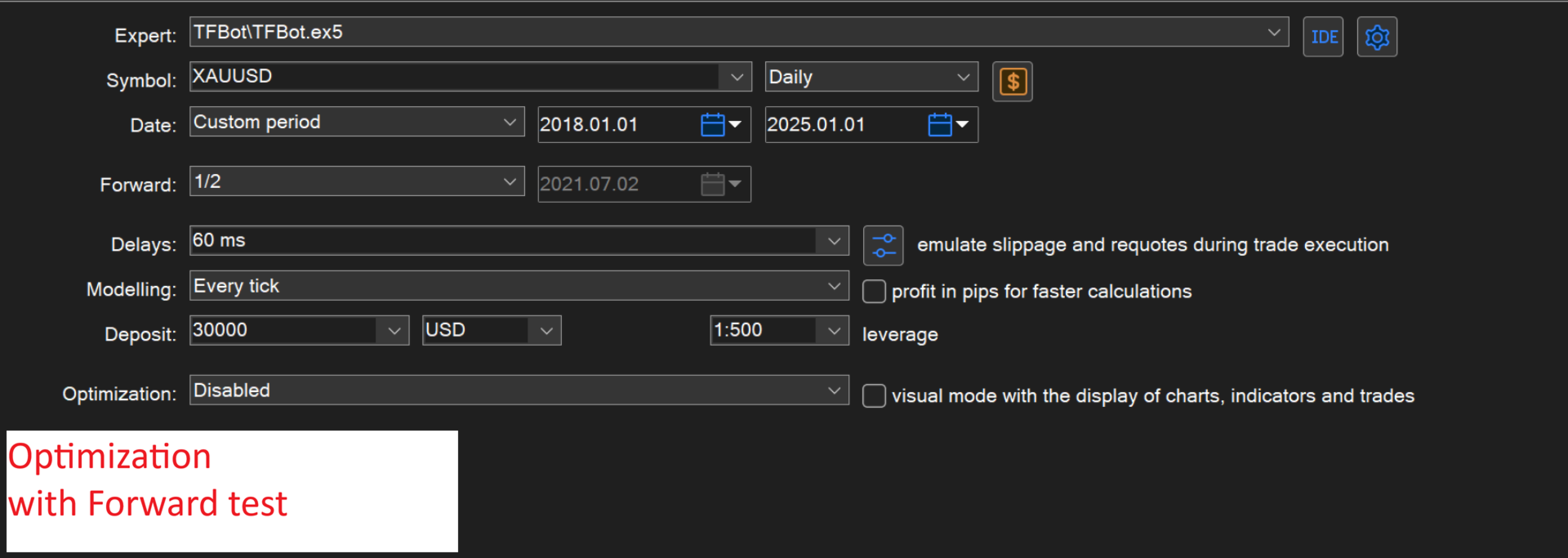The image size is (1568, 558).
Task: Open calendar for start date 2018.01.01
Action: coord(721,125)
